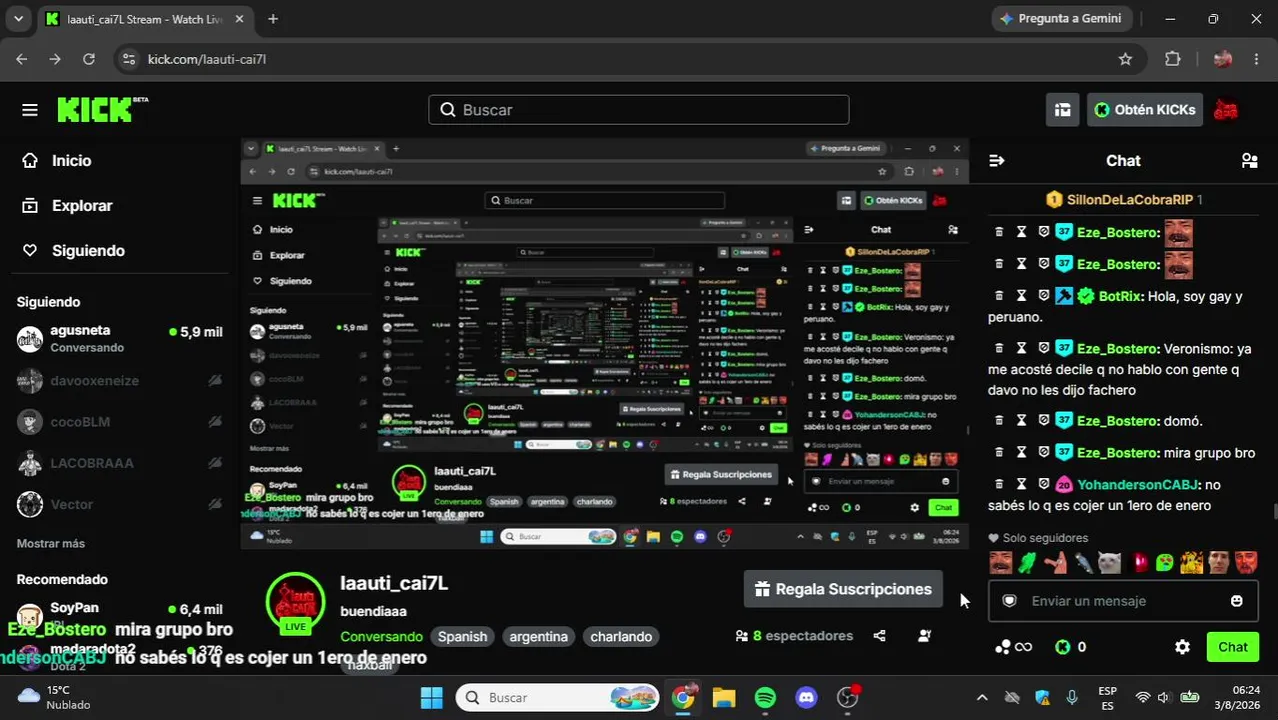Open chat settings gear icon
The image size is (1278, 720).
coord(1182,647)
